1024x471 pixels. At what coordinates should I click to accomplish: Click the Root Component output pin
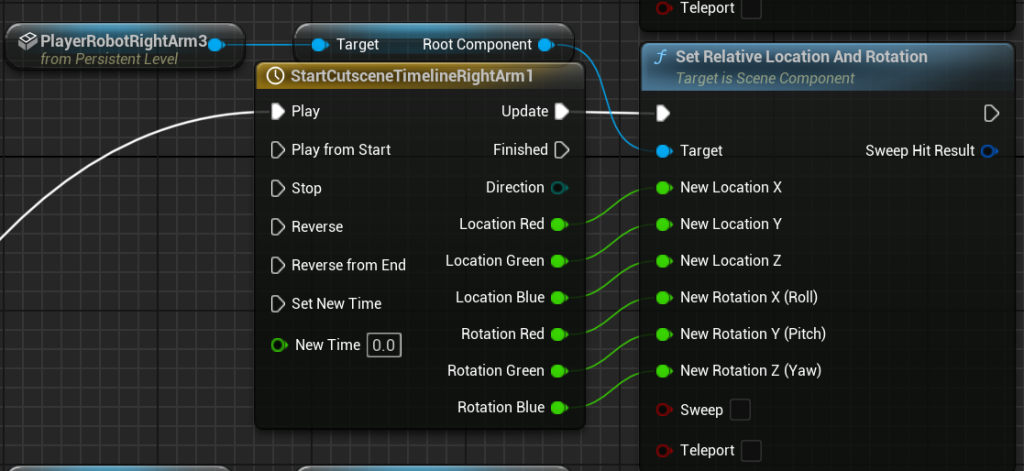tap(545, 45)
